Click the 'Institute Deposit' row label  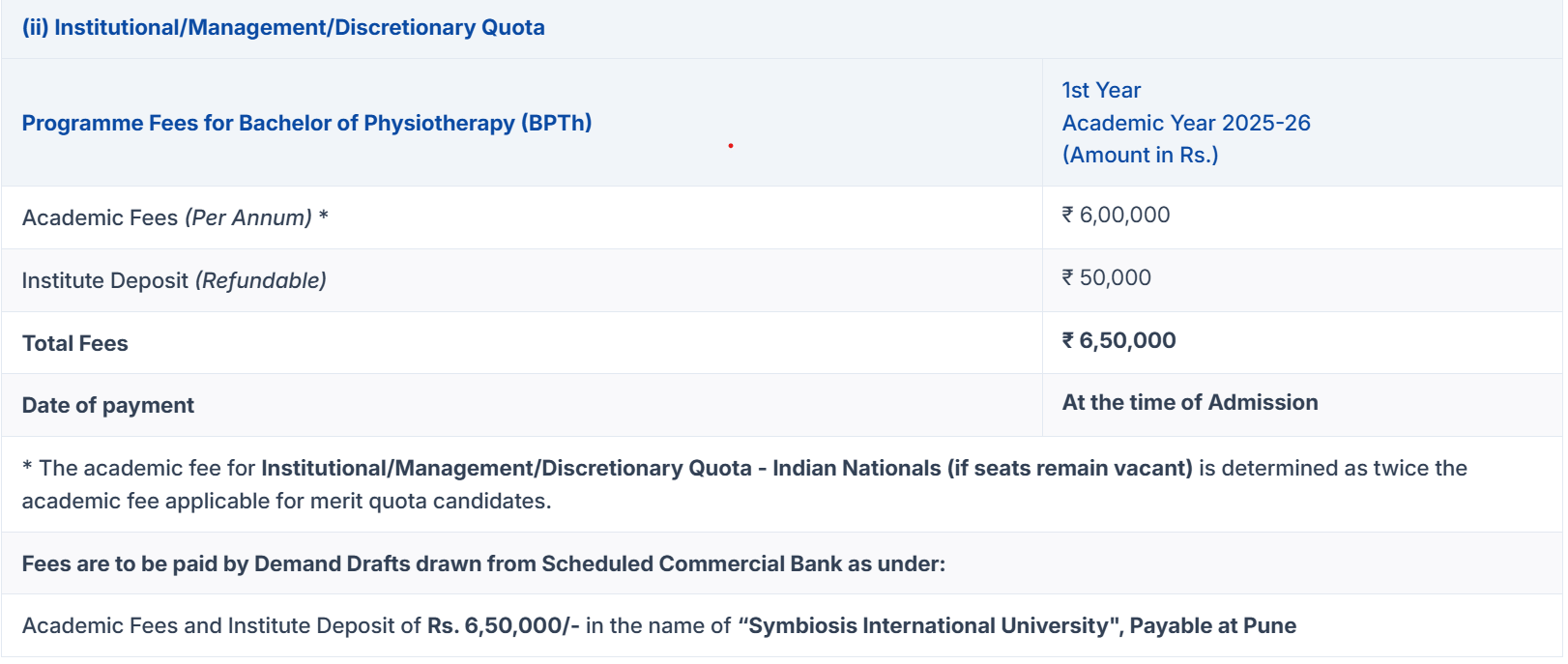[105, 280]
